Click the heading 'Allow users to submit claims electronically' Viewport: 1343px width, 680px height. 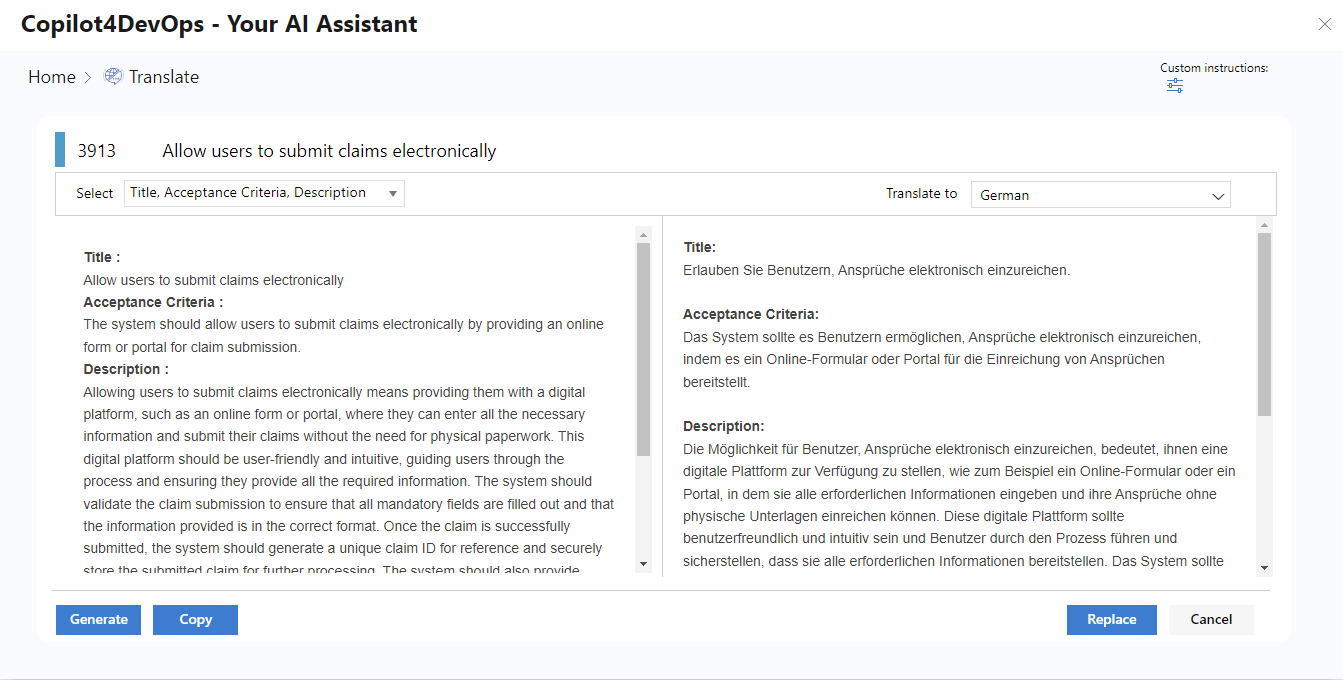[x=329, y=151]
